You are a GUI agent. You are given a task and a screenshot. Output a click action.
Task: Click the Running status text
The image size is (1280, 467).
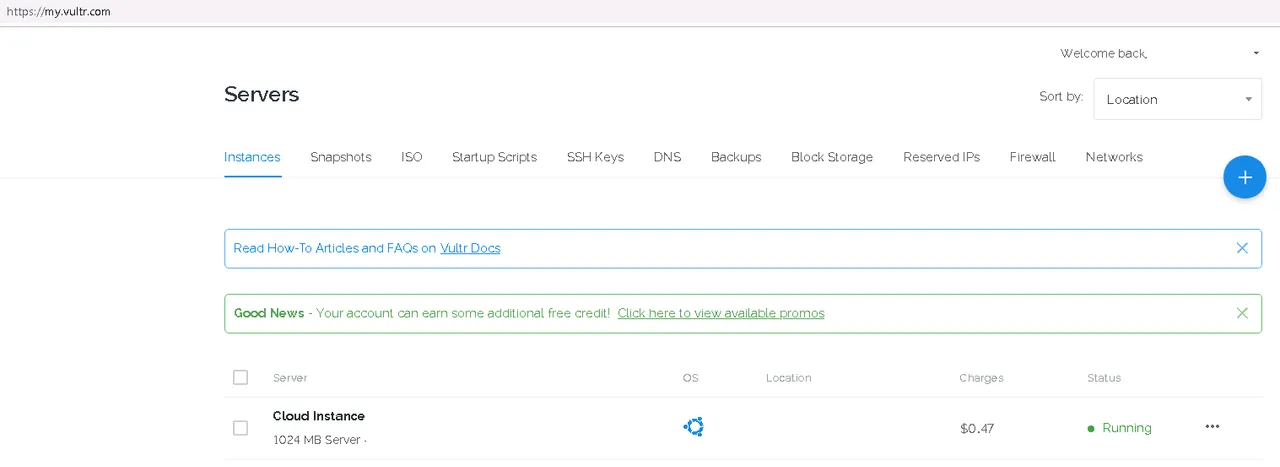(1127, 428)
